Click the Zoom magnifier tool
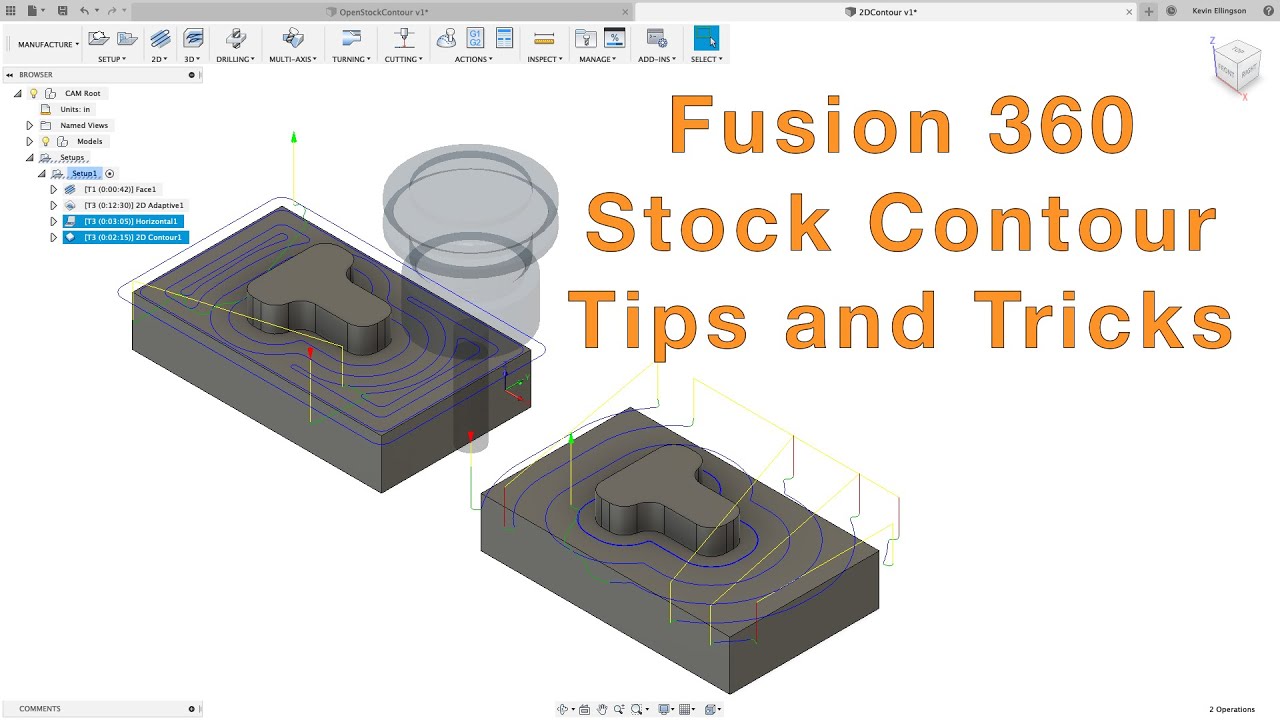Screen dimensions: 1280x720 (x=619, y=709)
